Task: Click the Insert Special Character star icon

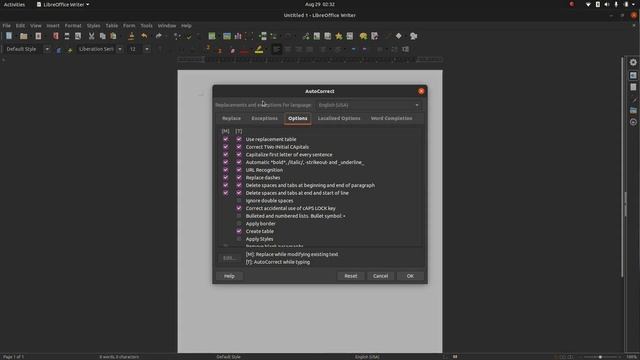Action: [x=339, y=36]
